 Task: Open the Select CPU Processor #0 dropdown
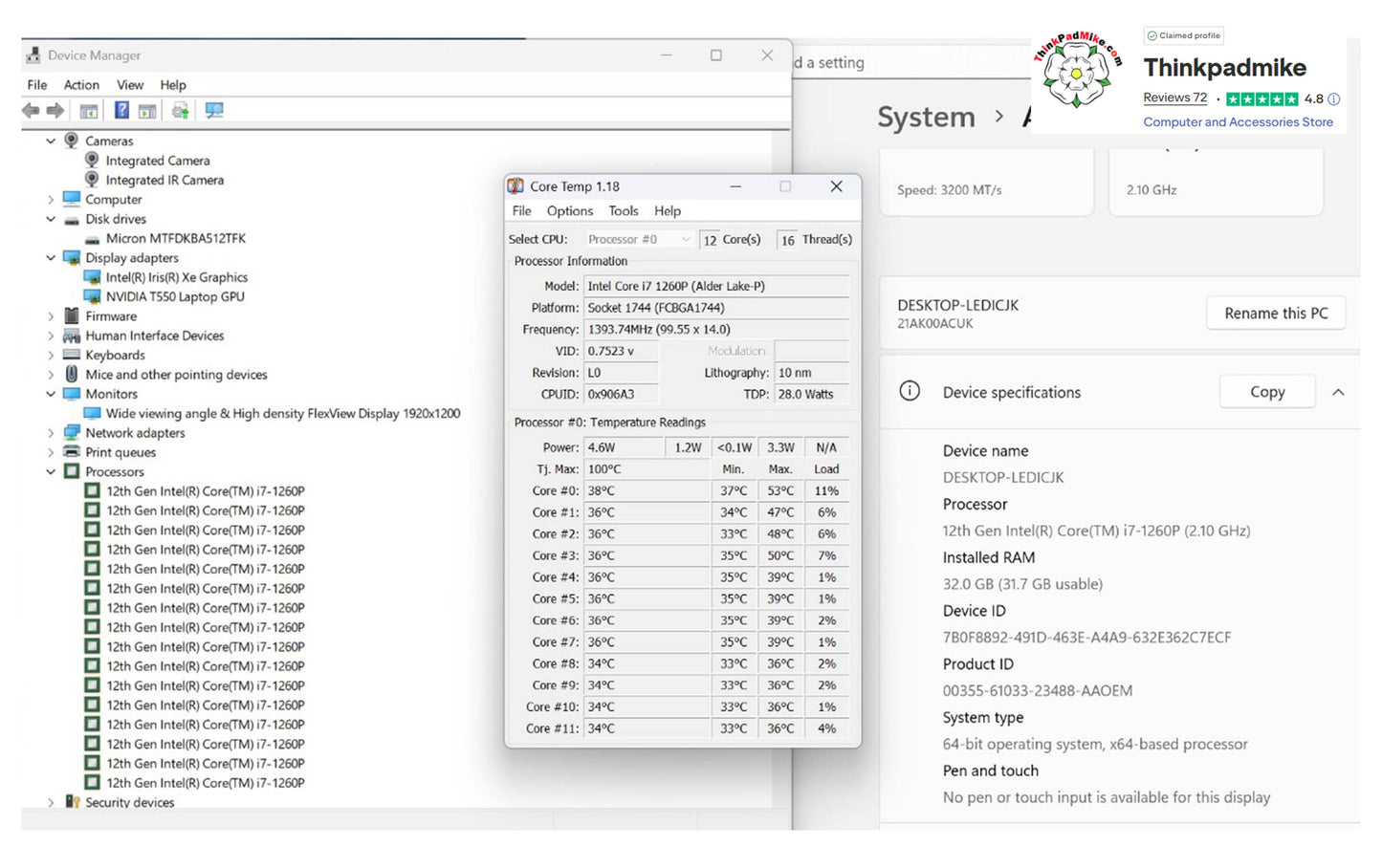click(x=639, y=240)
